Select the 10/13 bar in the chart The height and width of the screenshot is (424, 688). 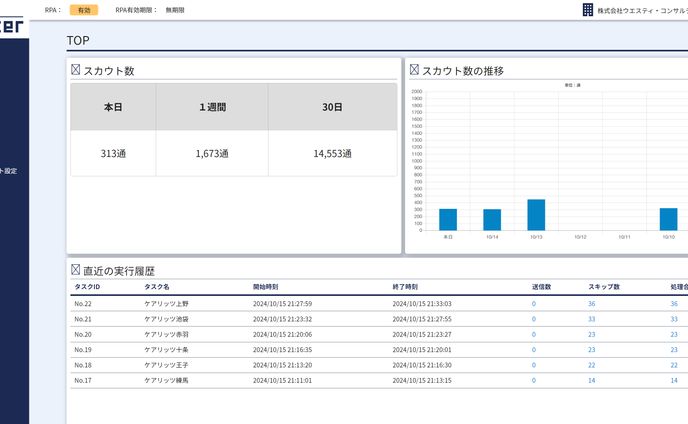coord(536,215)
